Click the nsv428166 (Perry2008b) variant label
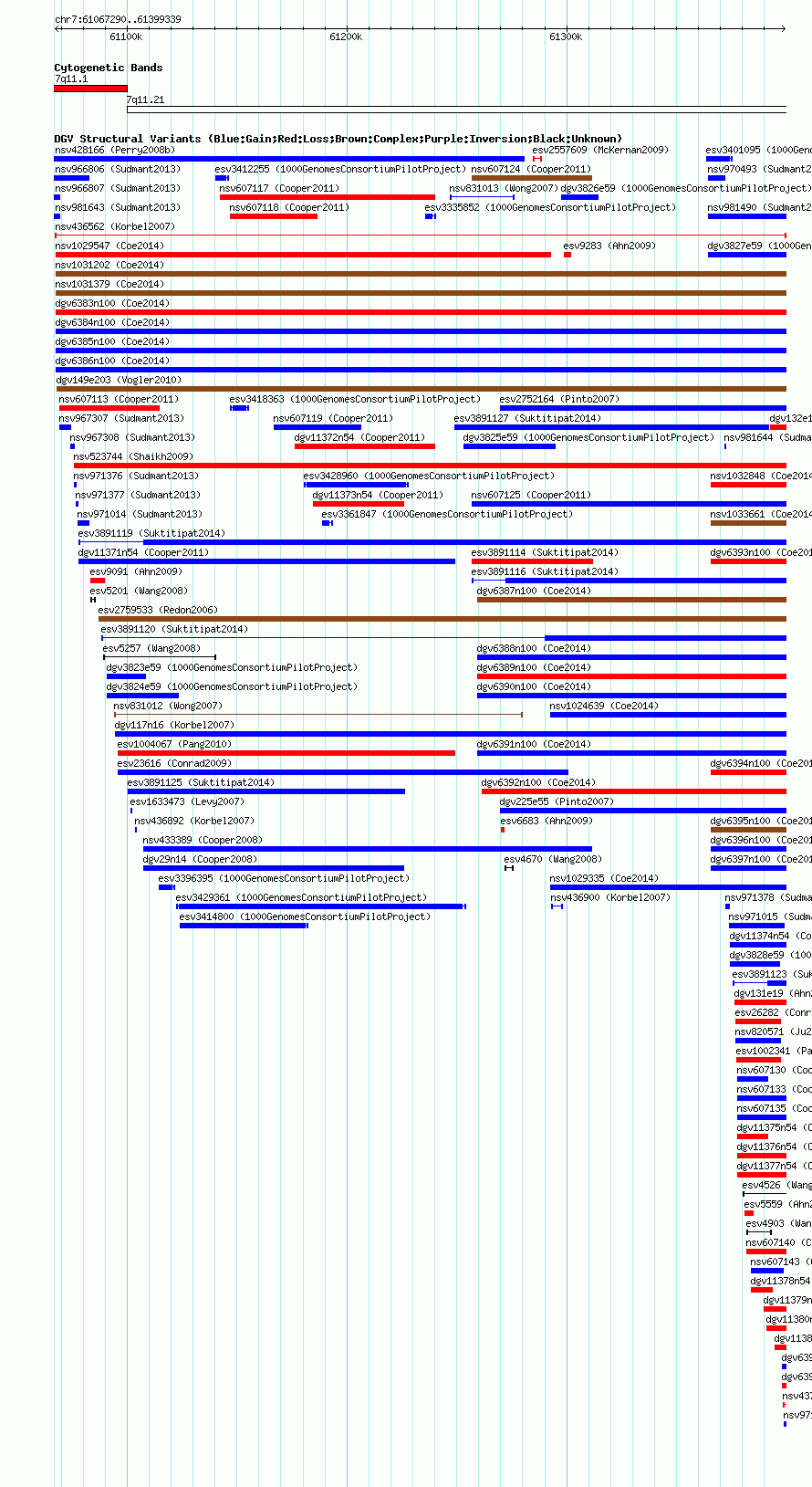 point(114,150)
